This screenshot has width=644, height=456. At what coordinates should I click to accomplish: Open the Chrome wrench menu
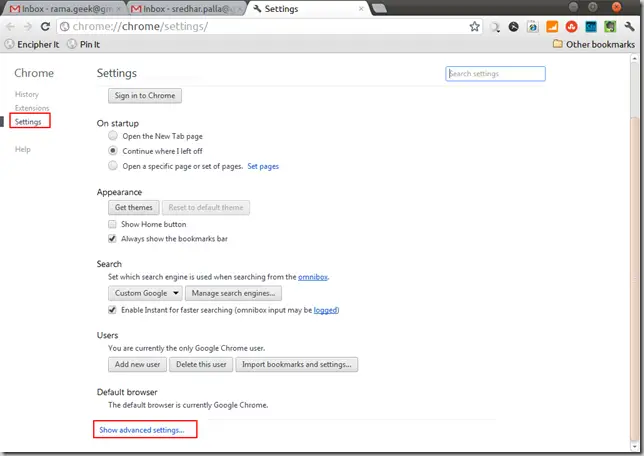[629, 27]
